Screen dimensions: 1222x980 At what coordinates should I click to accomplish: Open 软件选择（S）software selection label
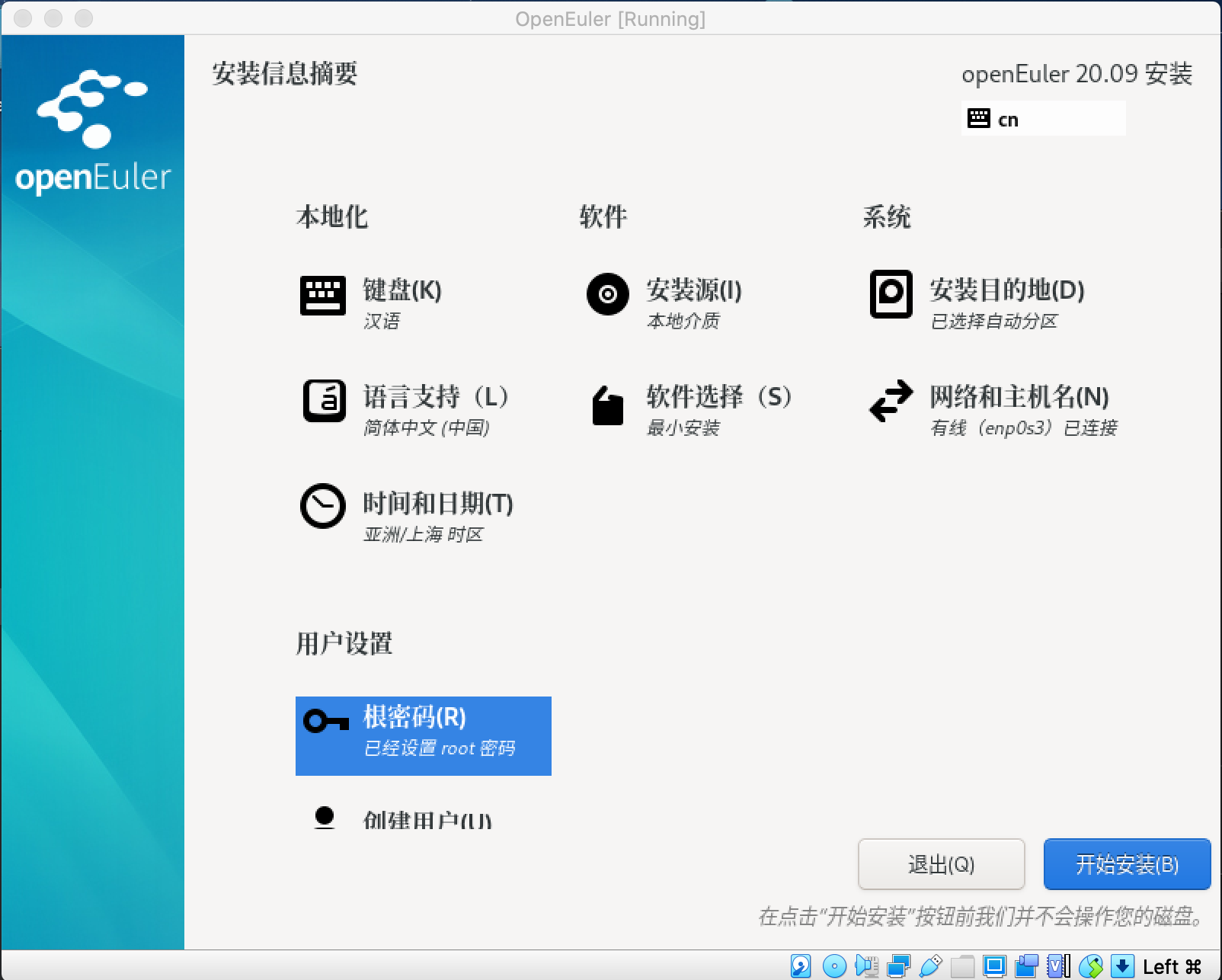coord(721,397)
